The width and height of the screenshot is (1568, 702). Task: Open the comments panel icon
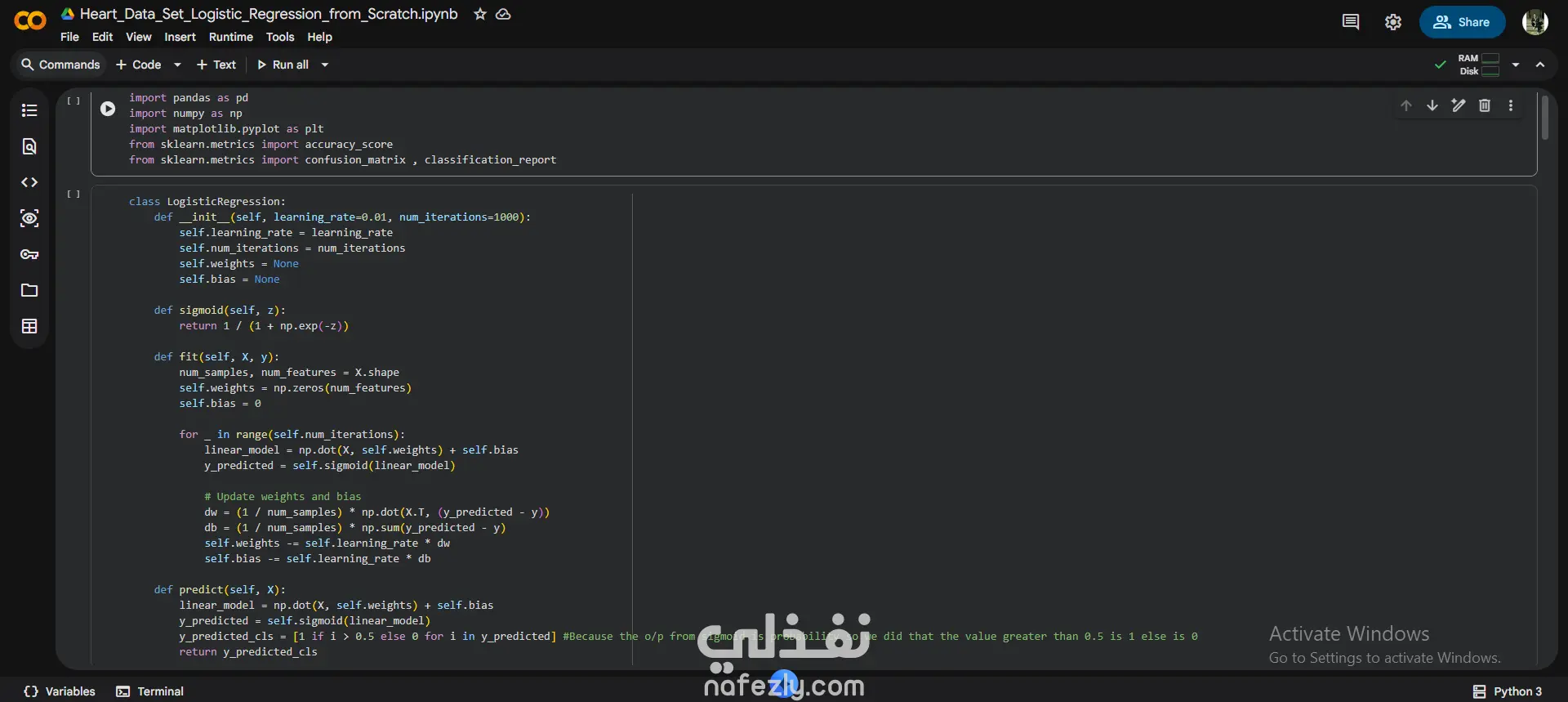1351,22
